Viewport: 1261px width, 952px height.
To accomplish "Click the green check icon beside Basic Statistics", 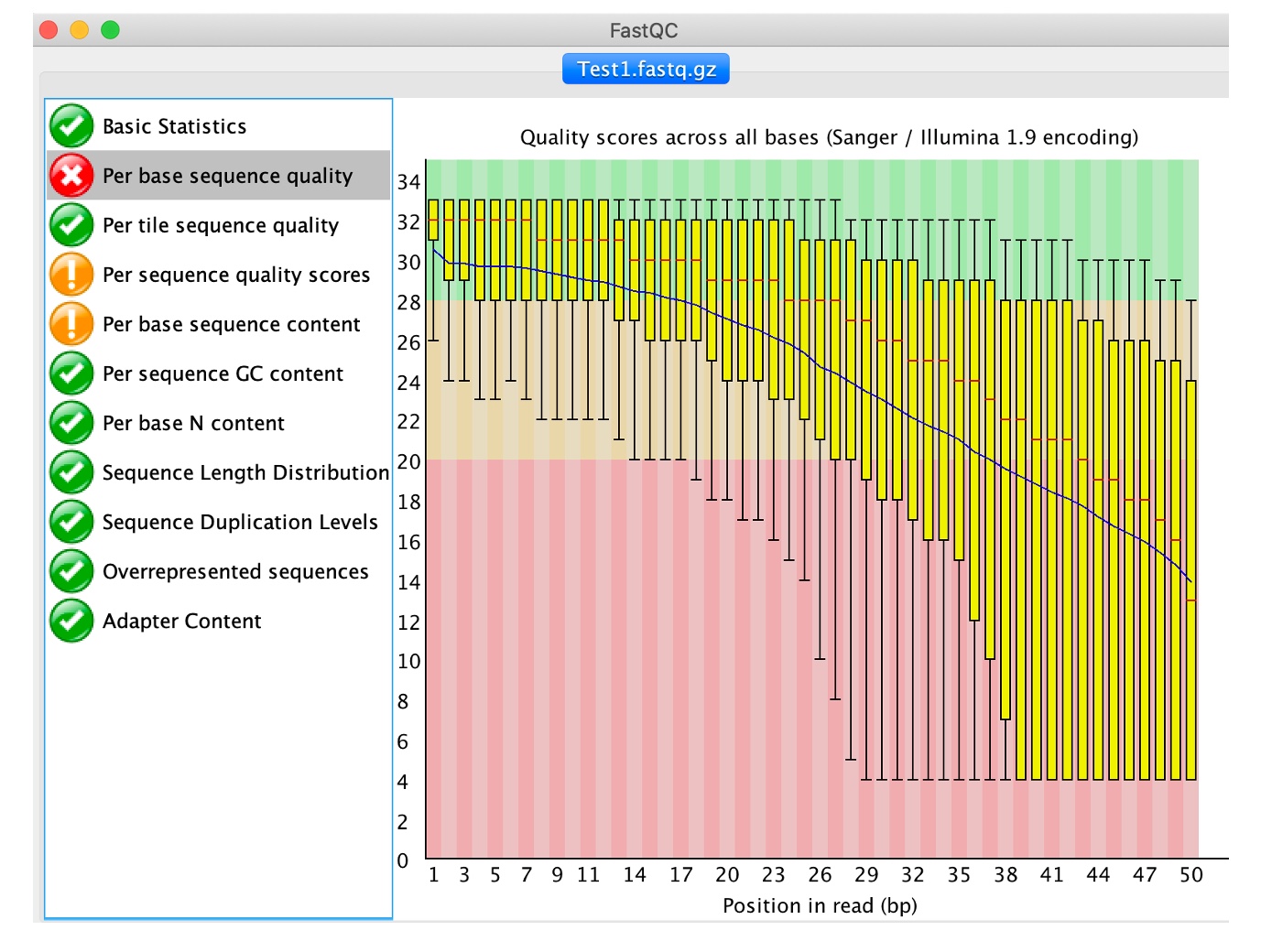I will pyautogui.click(x=71, y=126).
